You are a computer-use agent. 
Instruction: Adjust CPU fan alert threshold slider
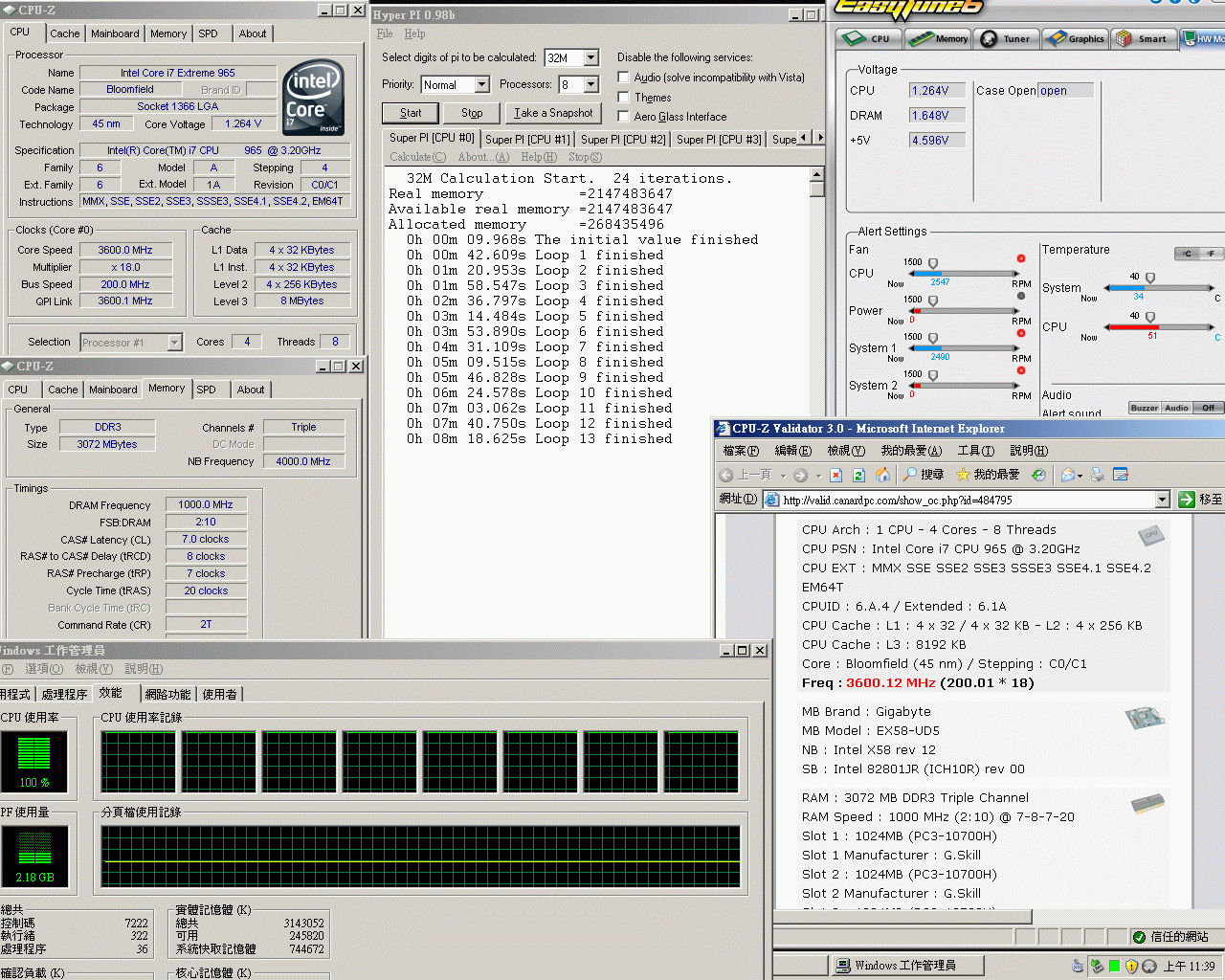coord(933,264)
